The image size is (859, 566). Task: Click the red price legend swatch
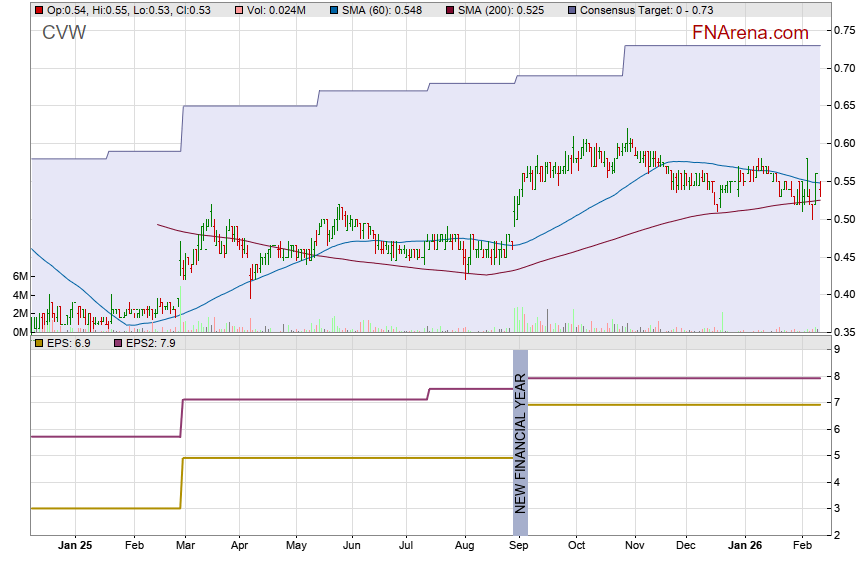(39, 10)
